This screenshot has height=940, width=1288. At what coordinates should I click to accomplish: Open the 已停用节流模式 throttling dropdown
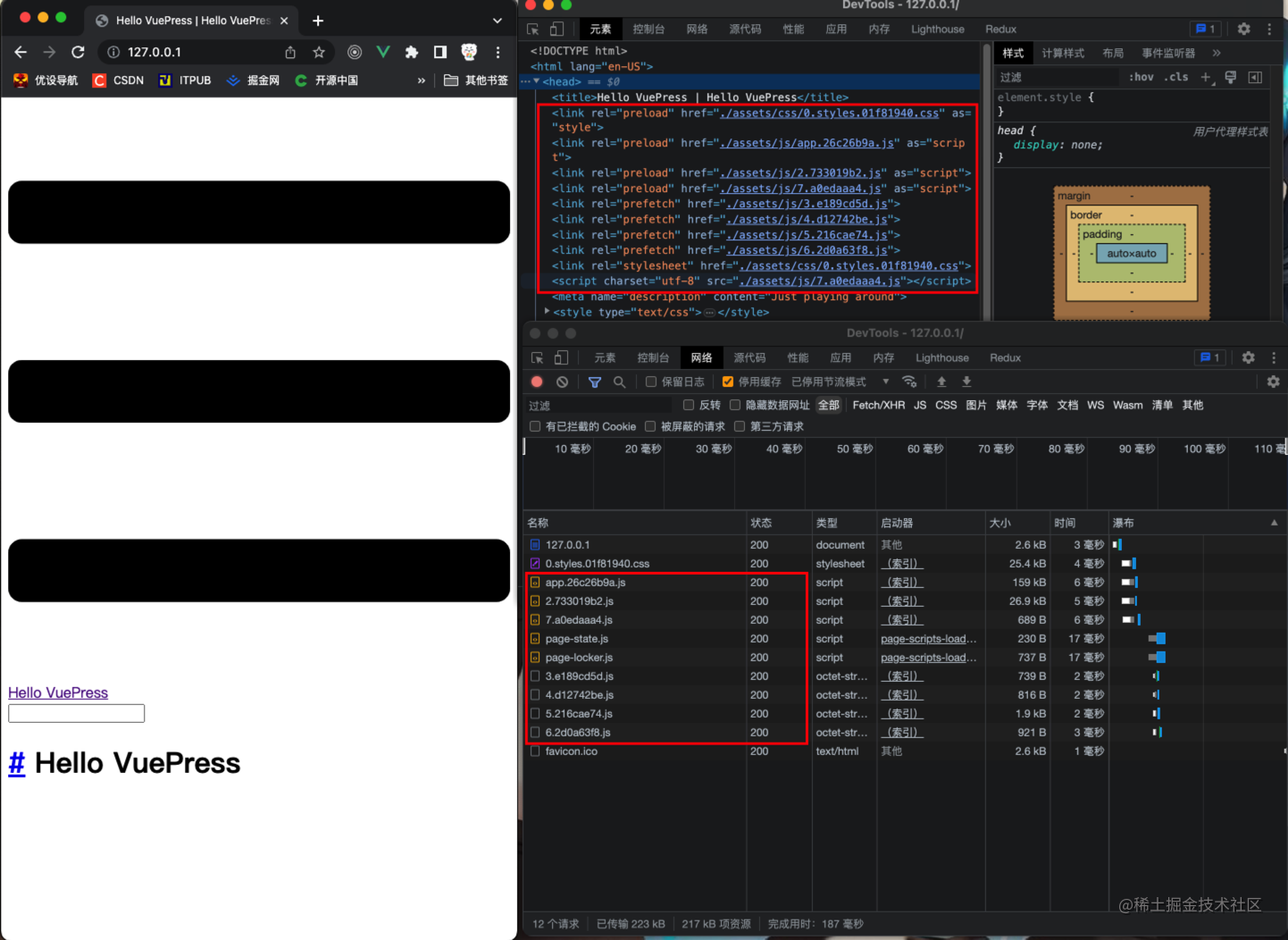point(841,382)
